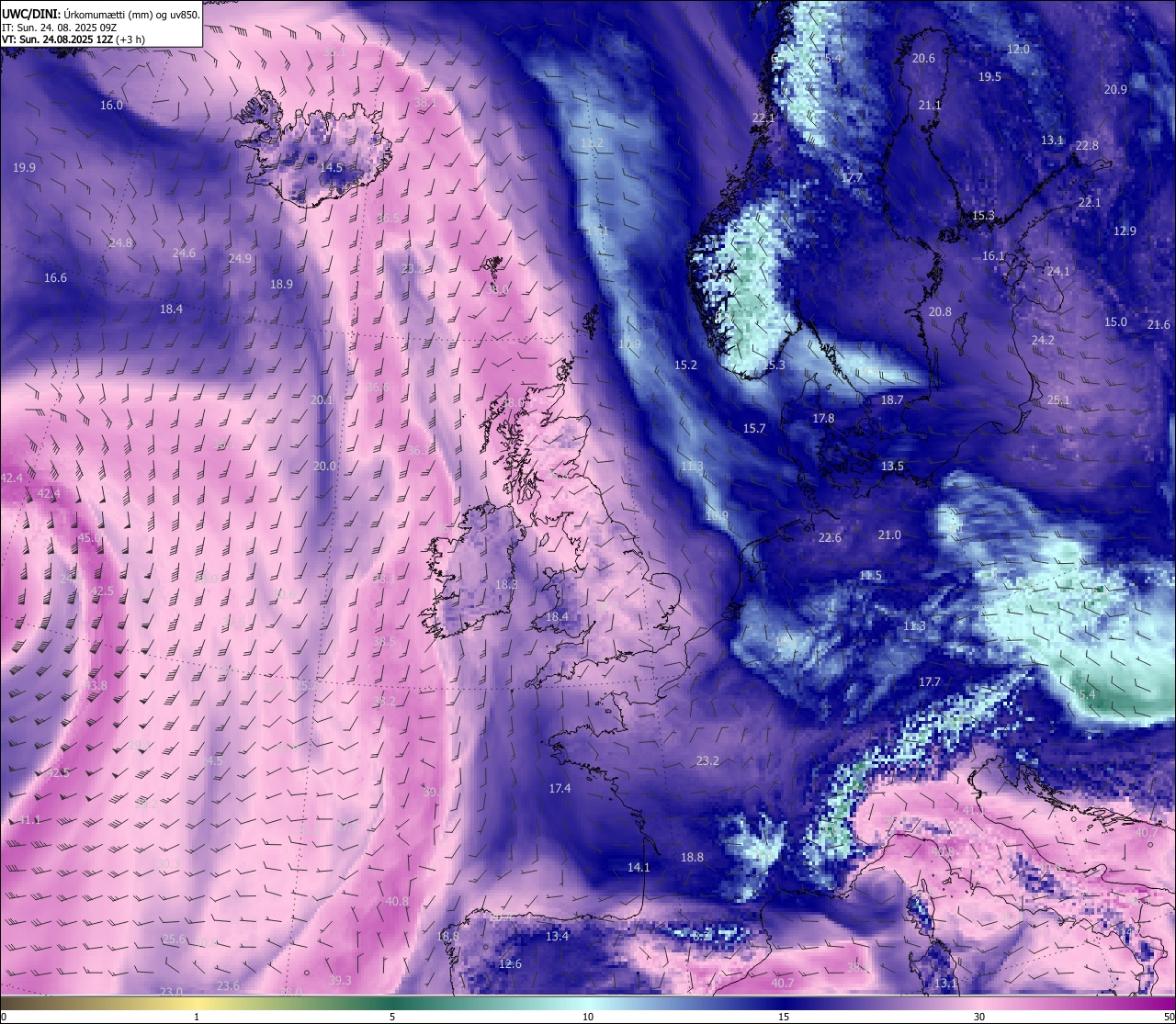Select the 13.4 value label
Viewport: 1176px width, 1024px height.
558,937
